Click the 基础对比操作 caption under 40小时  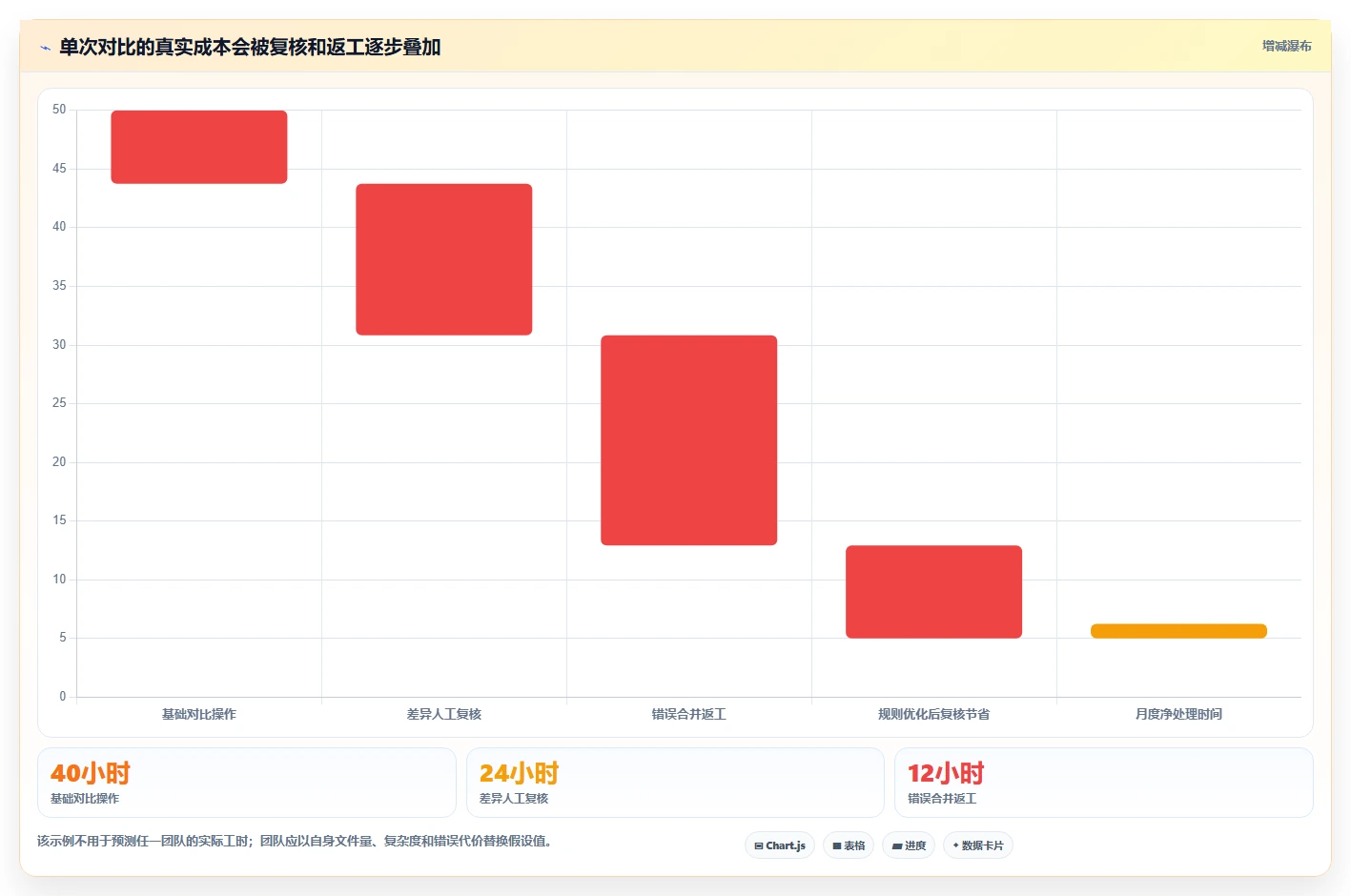tap(85, 799)
